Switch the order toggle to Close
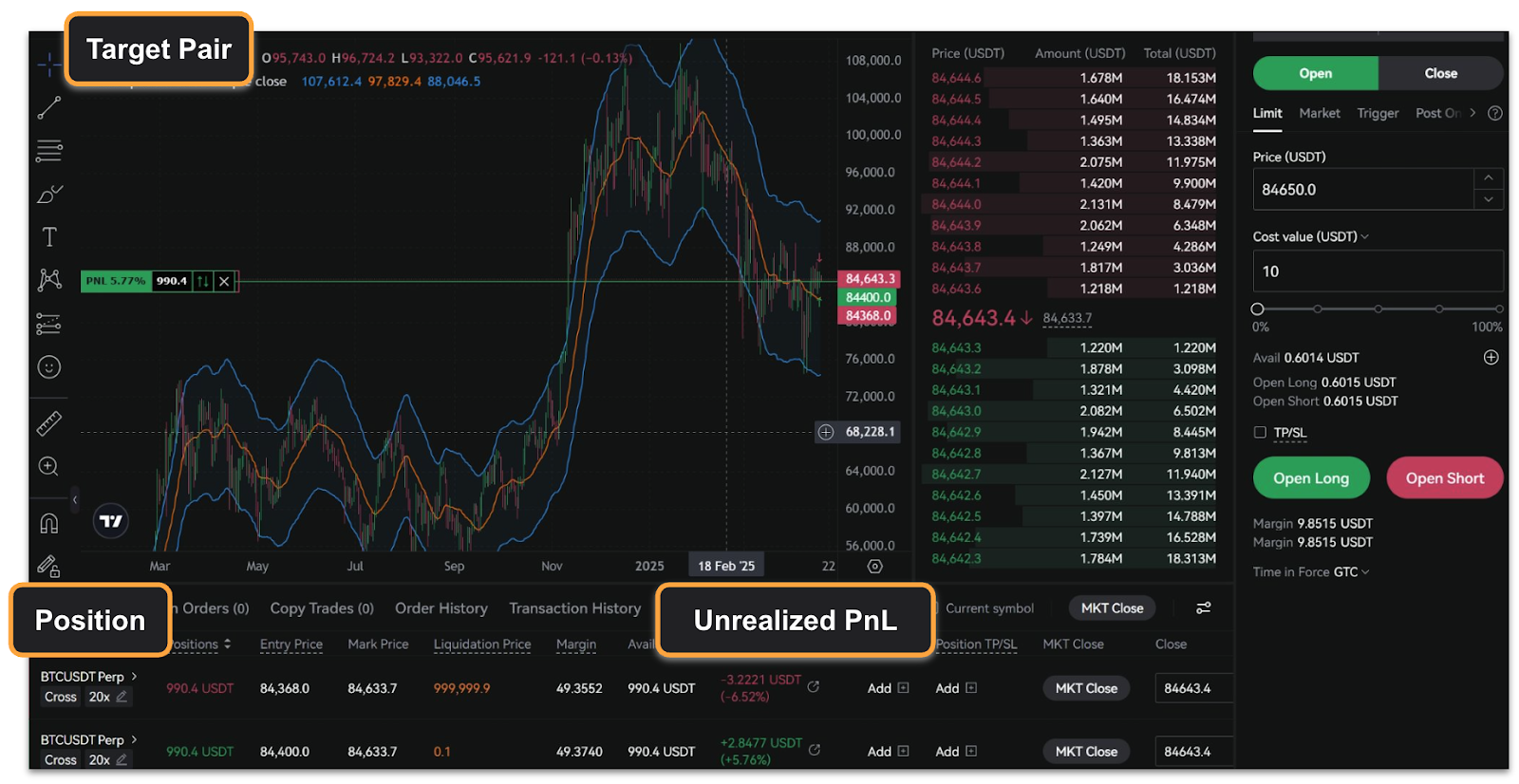Viewport: 1519px width, 784px height. pyautogui.click(x=1439, y=74)
